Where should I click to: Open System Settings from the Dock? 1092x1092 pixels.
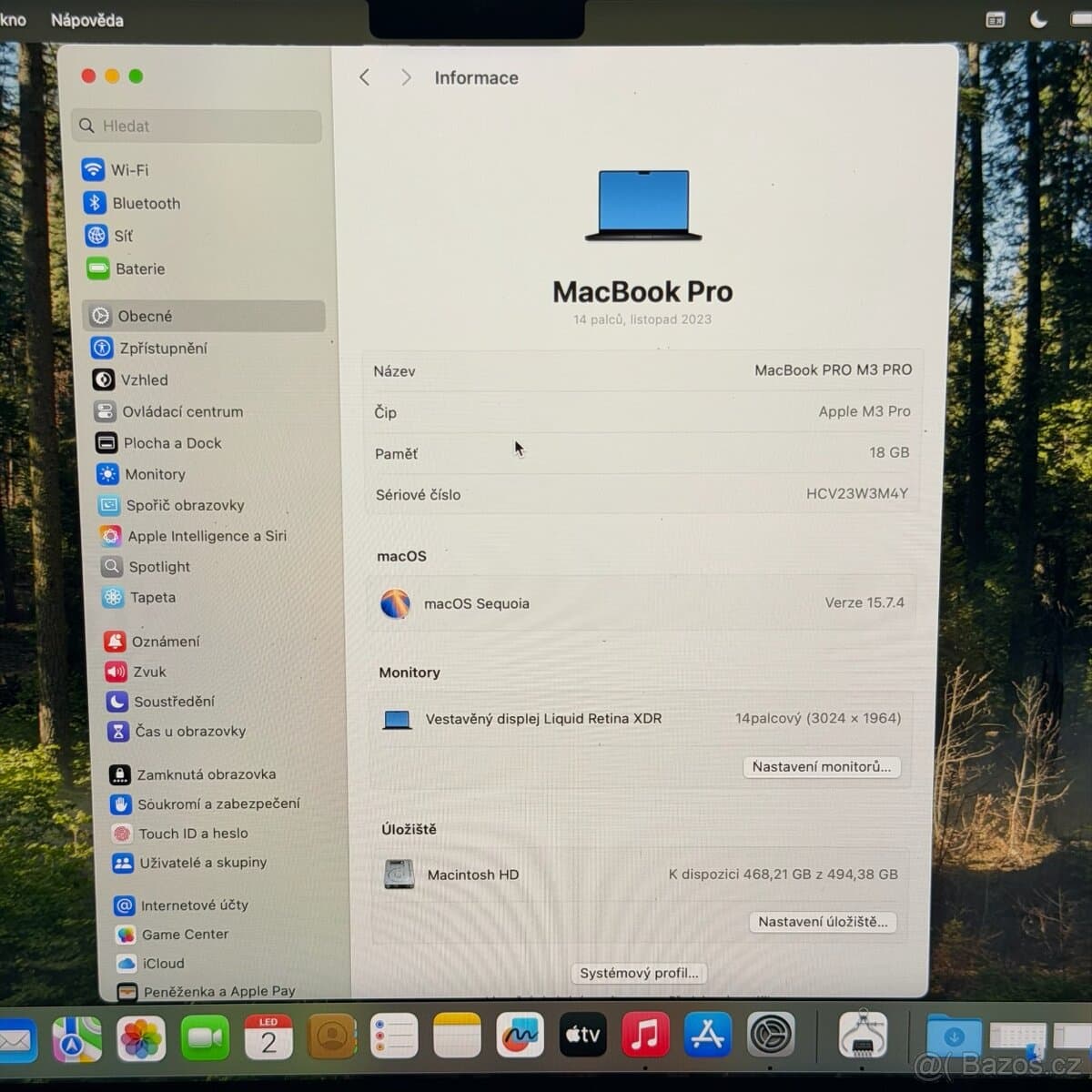coord(771,1035)
